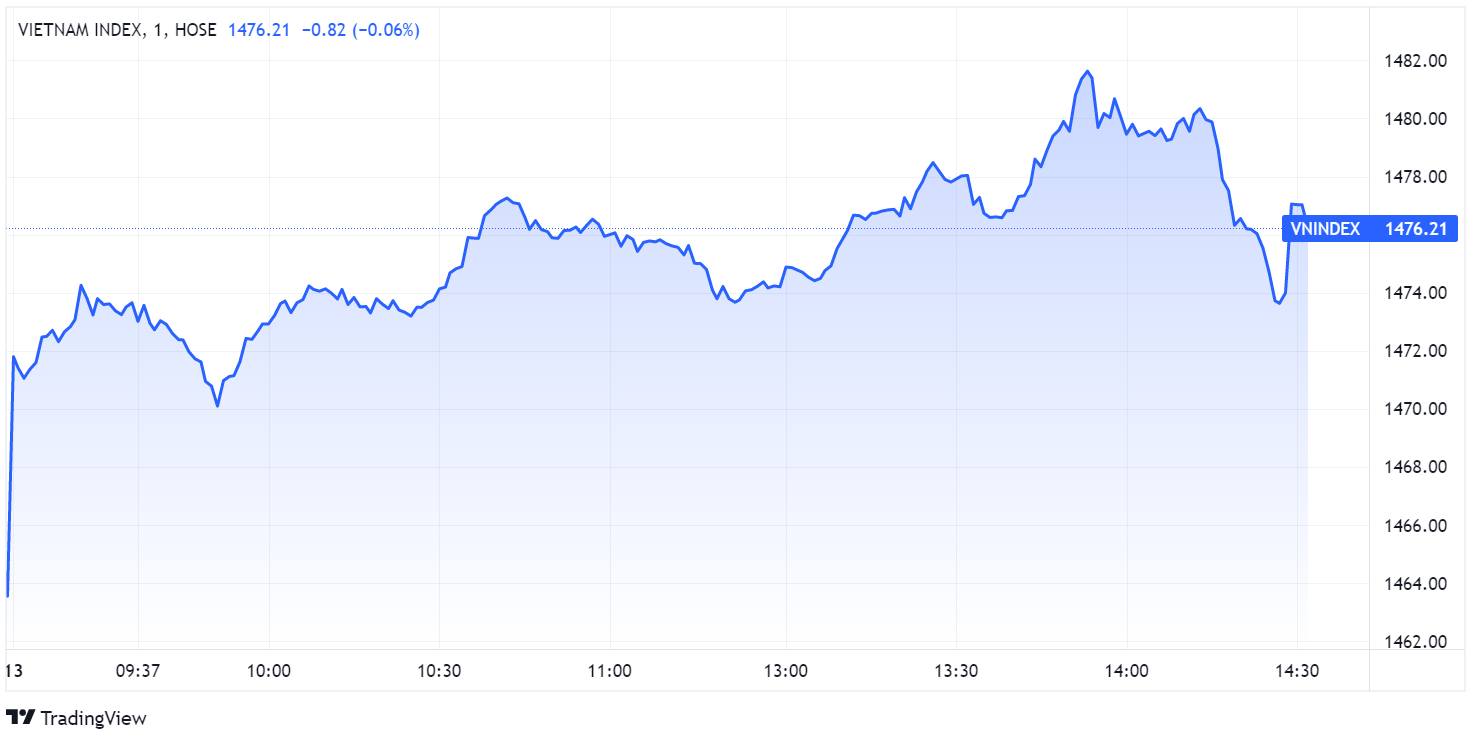Select the HOSE exchange label
This screenshot has height=744, width=1480.
coord(195,30)
